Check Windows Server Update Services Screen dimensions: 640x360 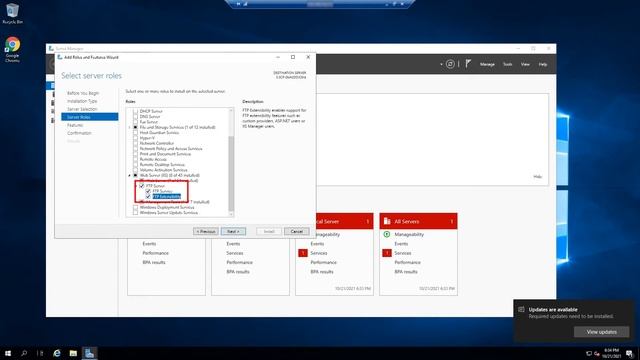(x=136, y=213)
